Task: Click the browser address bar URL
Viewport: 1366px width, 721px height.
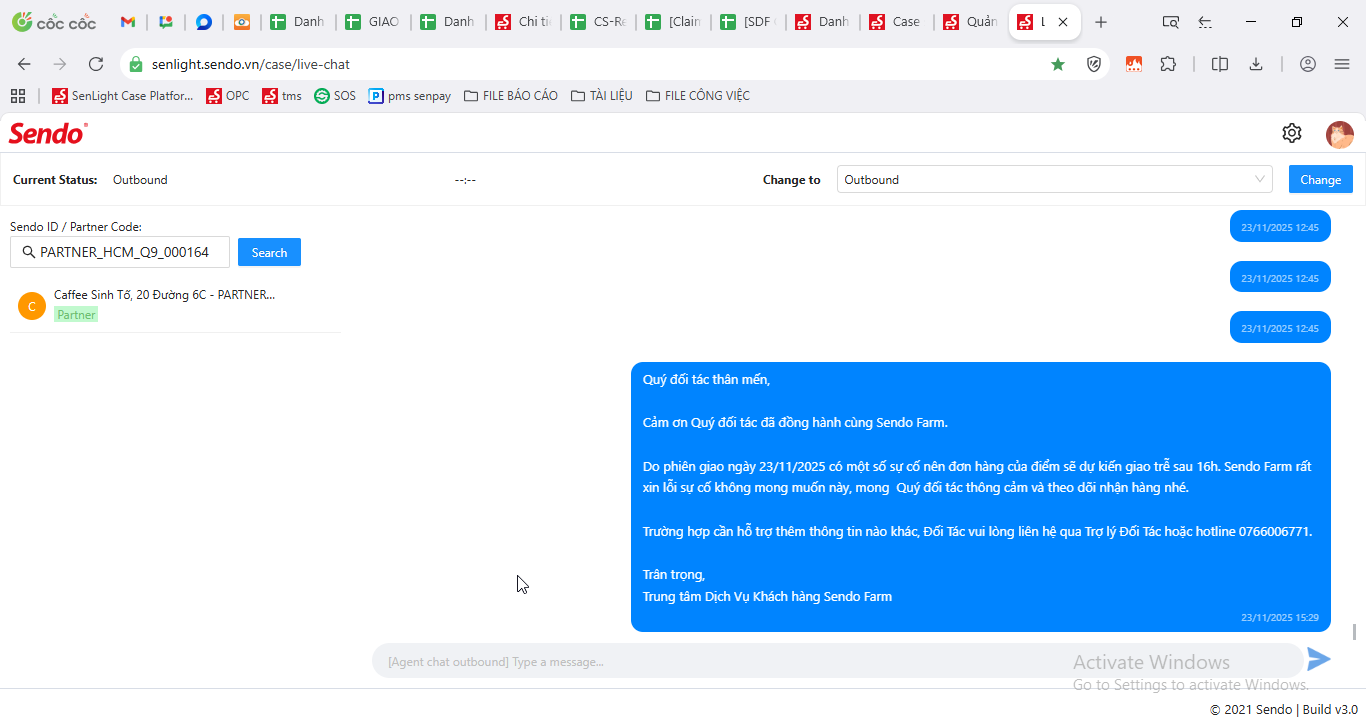Action: (251, 64)
